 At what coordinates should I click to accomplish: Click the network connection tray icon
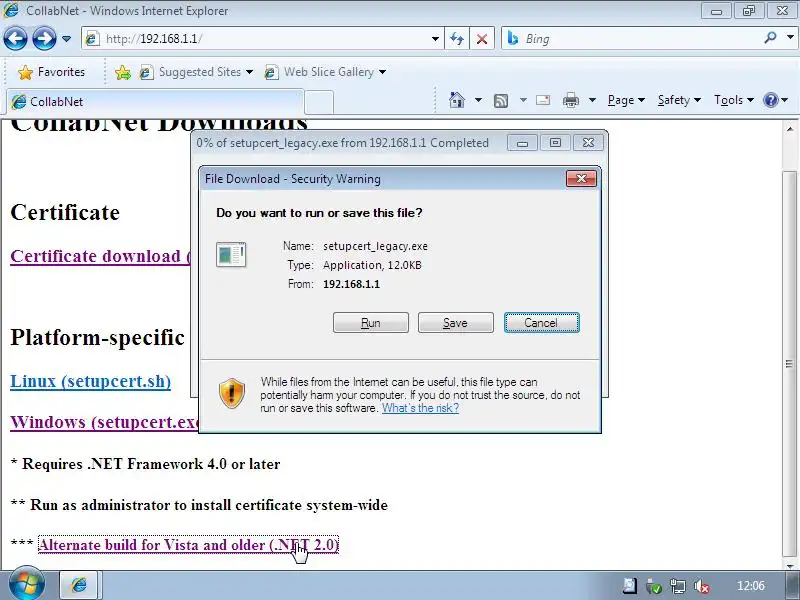click(x=678, y=586)
